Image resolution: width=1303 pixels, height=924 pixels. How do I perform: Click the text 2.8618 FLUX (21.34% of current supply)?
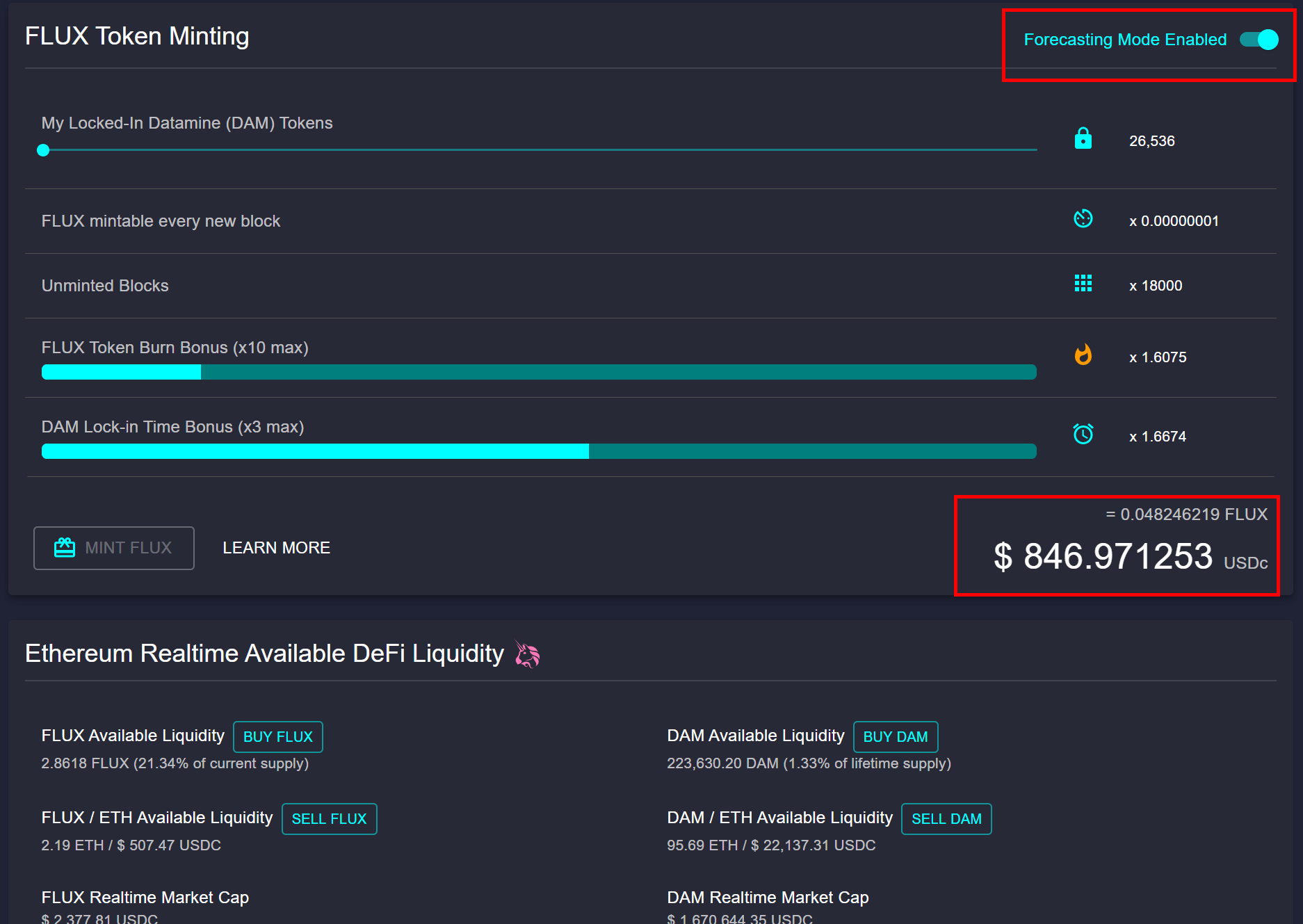click(175, 763)
